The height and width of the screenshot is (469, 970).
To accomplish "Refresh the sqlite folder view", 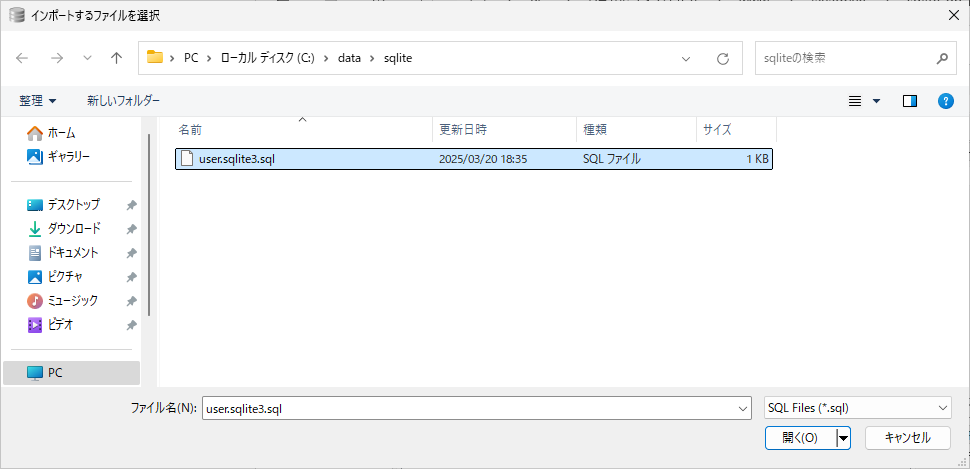I will point(722,59).
